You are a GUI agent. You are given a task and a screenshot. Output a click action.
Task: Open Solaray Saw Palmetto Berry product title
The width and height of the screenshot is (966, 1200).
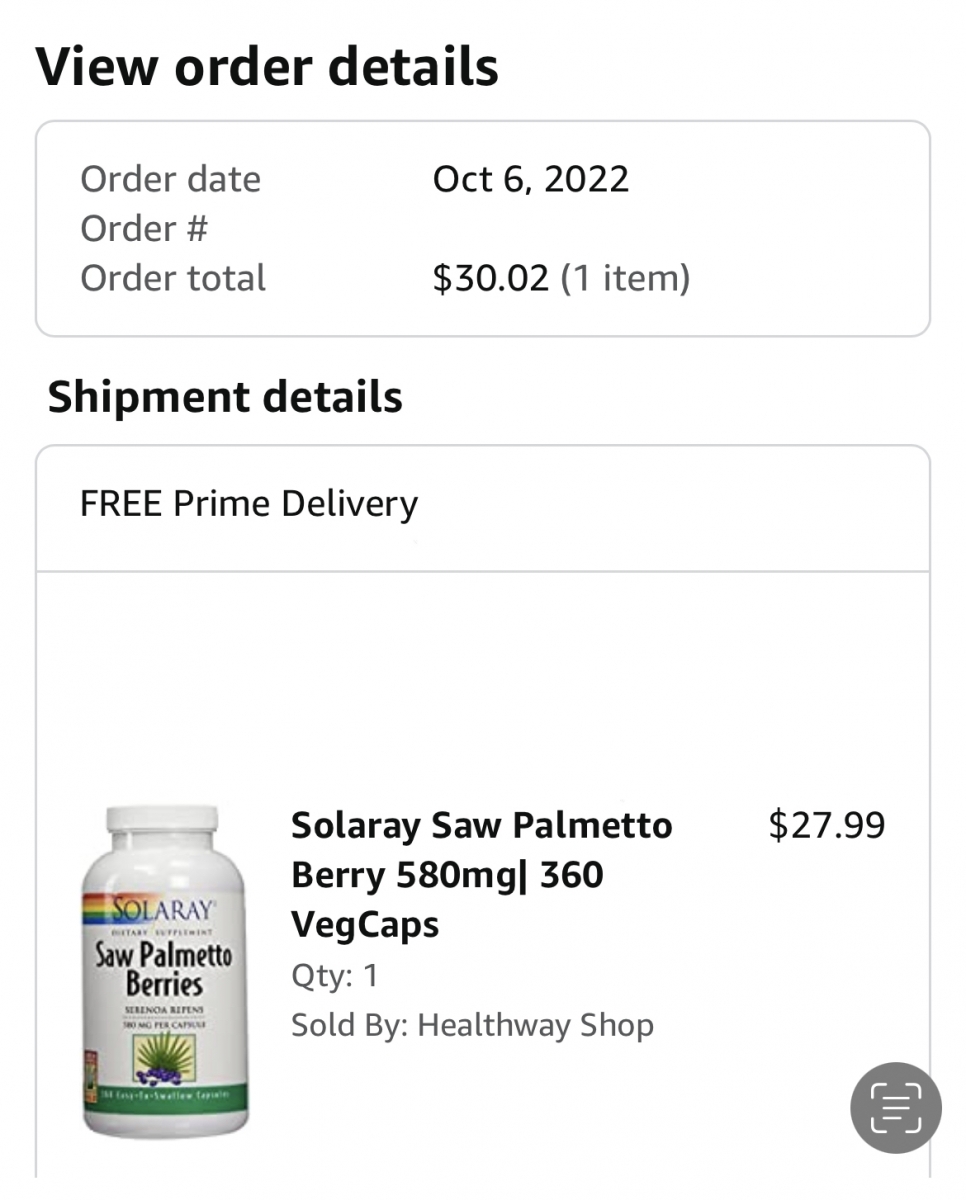(x=481, y=875)
